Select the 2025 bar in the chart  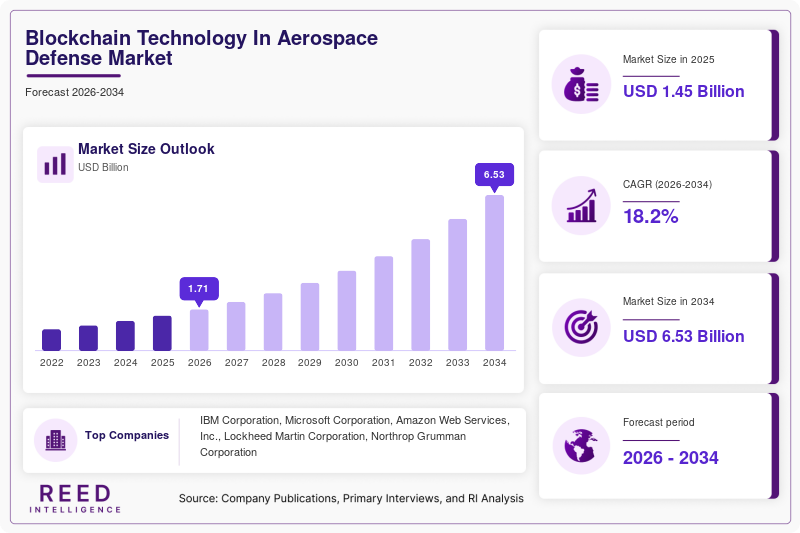pyautogui.click(x=162, y=333)
